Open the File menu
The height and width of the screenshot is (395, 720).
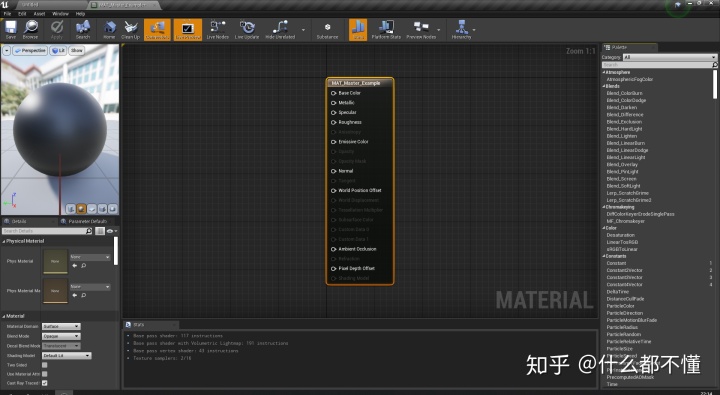coord(7,14)
